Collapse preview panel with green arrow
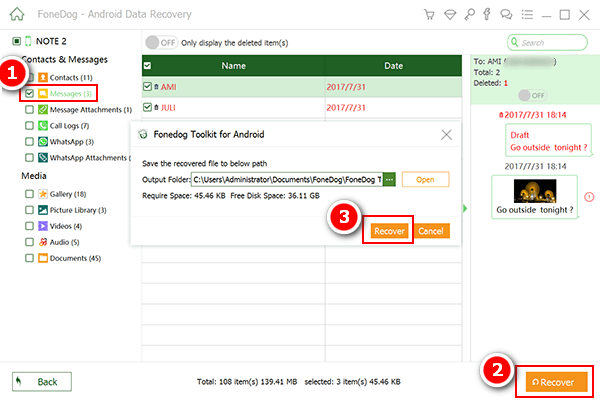 pyautogui.click(x=465, y=209)
